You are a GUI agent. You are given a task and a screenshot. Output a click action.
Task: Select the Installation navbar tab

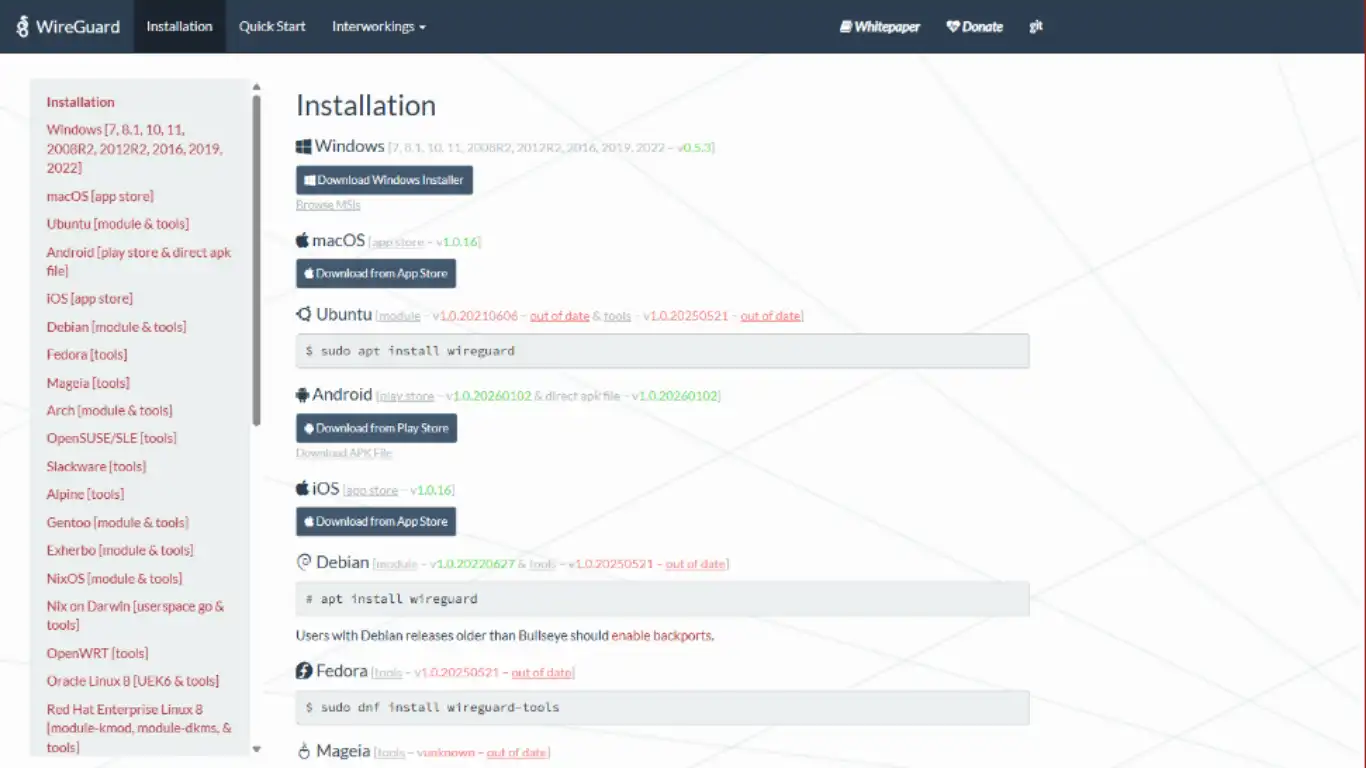coord(179,27)
